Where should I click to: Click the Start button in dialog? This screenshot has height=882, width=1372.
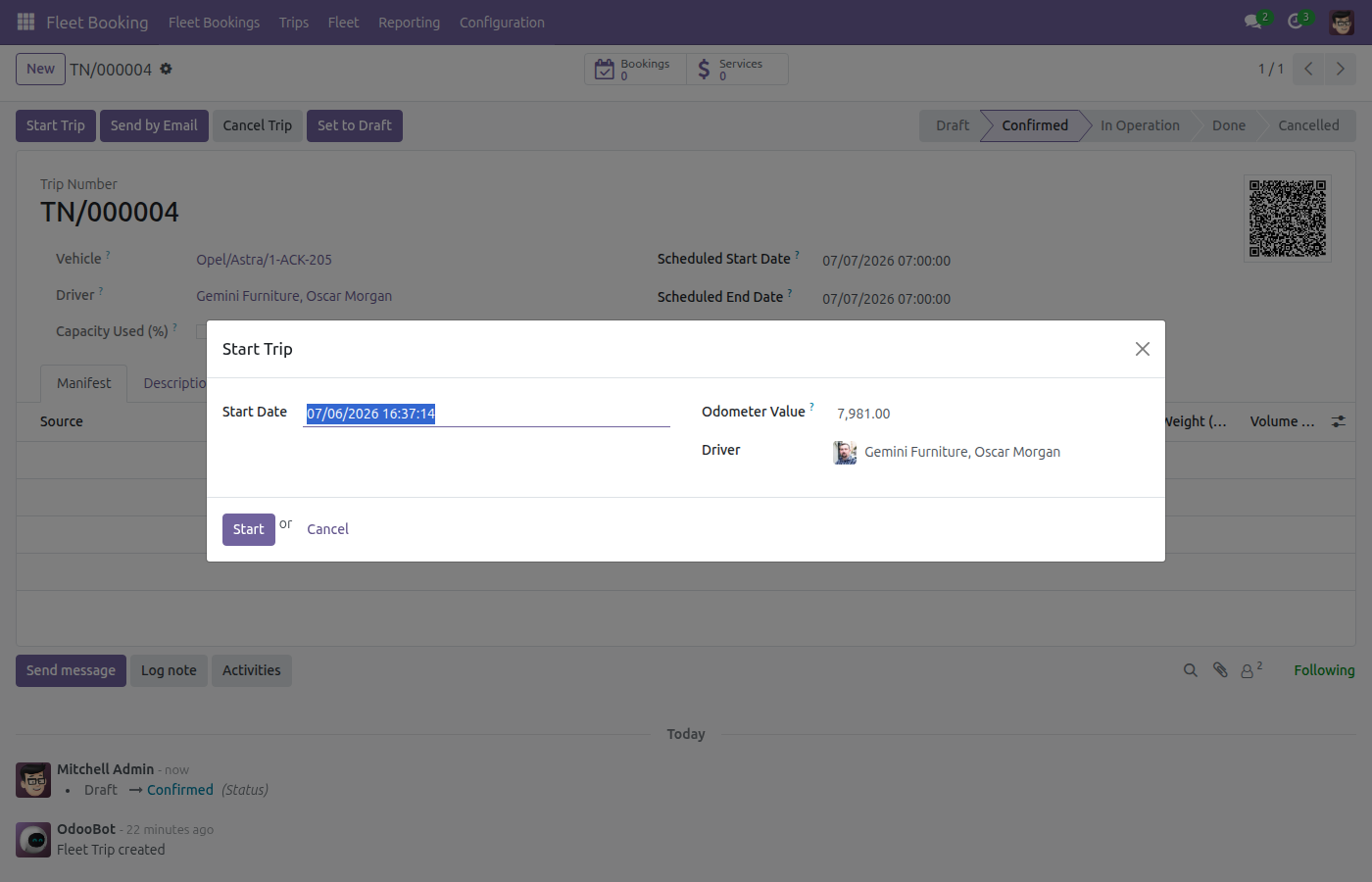click(x=249, y=529)
